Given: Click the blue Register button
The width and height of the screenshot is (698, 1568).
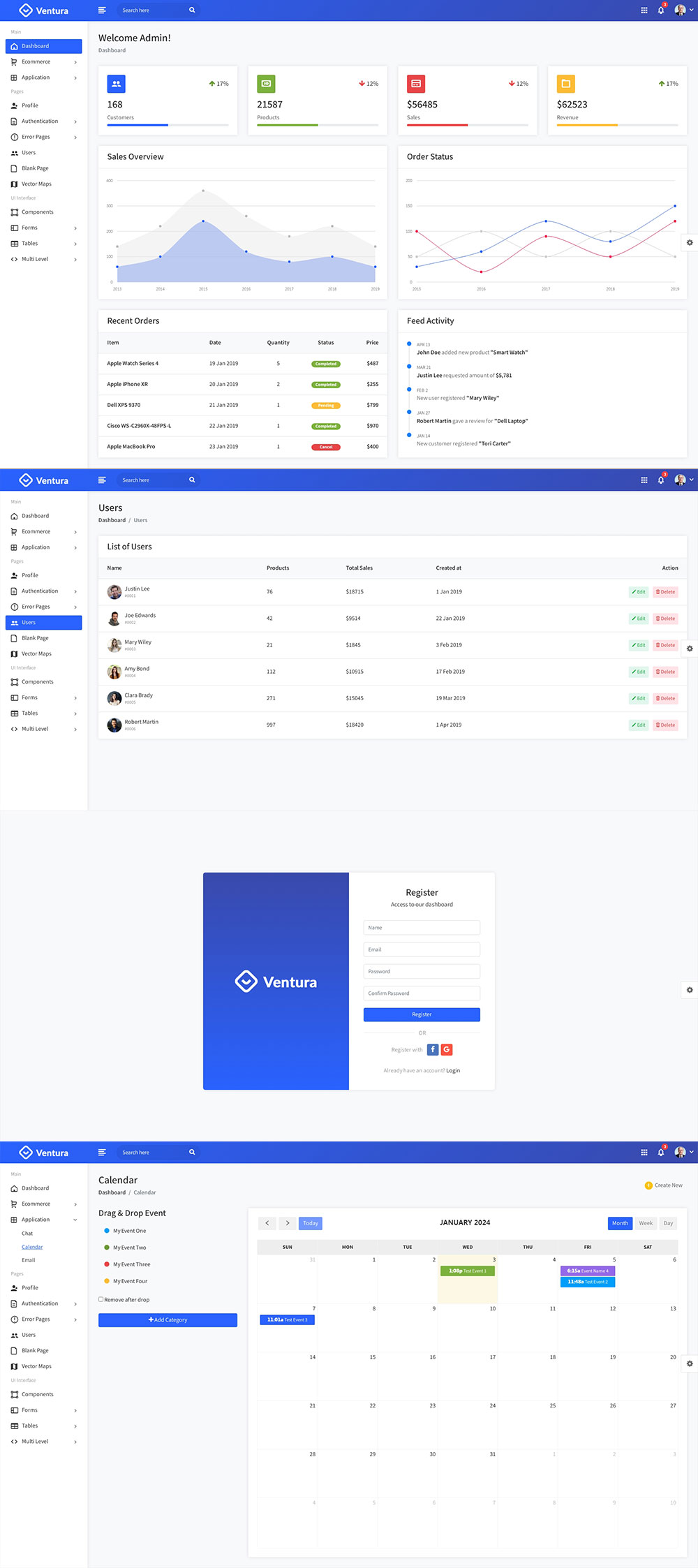Looking at the screenshot, I should pyautogui.click(x=422, y=1014).
